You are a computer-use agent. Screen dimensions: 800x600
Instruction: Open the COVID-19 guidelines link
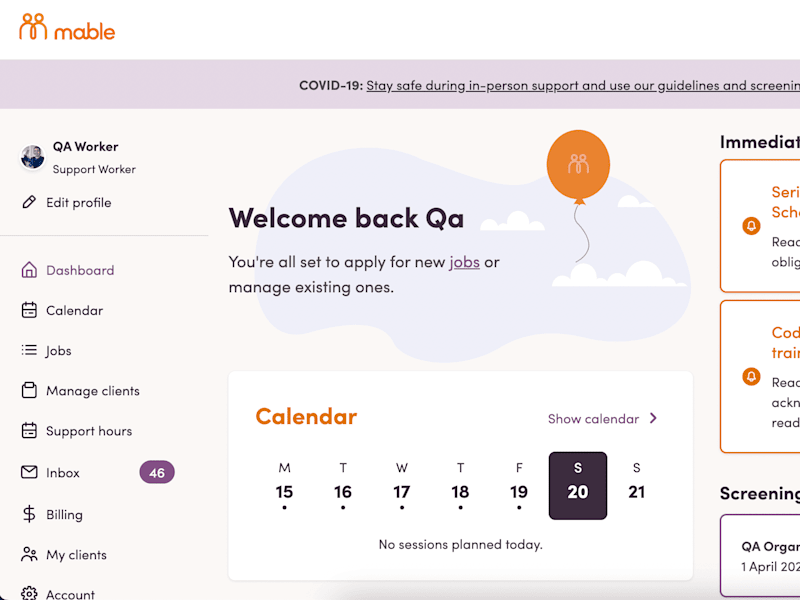tap(583, 85)
